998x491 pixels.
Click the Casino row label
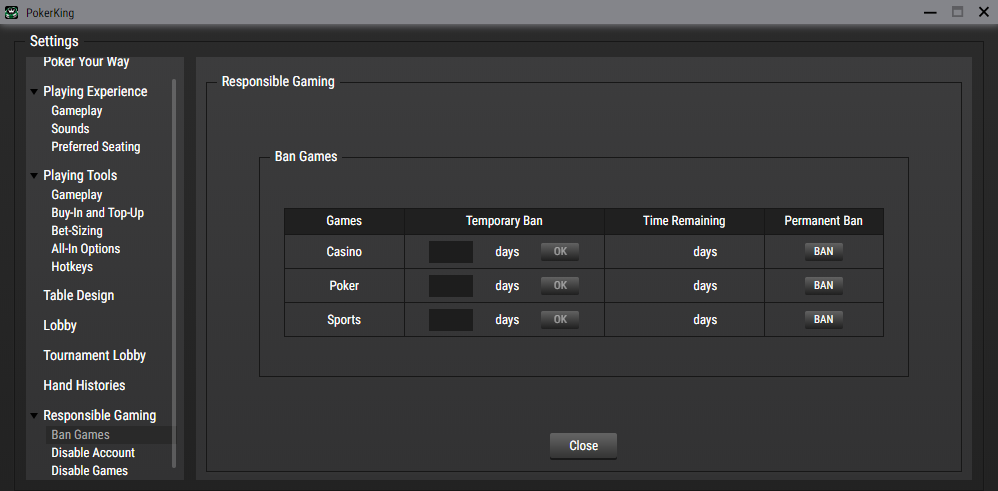click(x=344, y=252)
